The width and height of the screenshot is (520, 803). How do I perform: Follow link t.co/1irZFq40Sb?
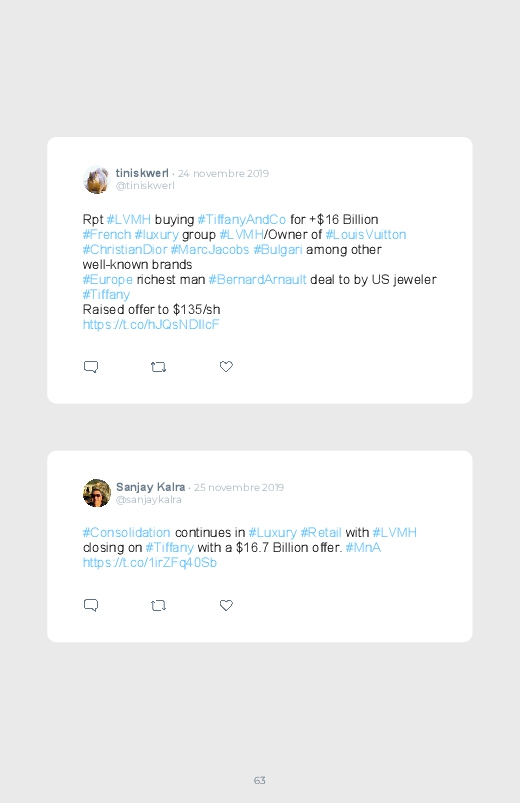click(150, 563)
